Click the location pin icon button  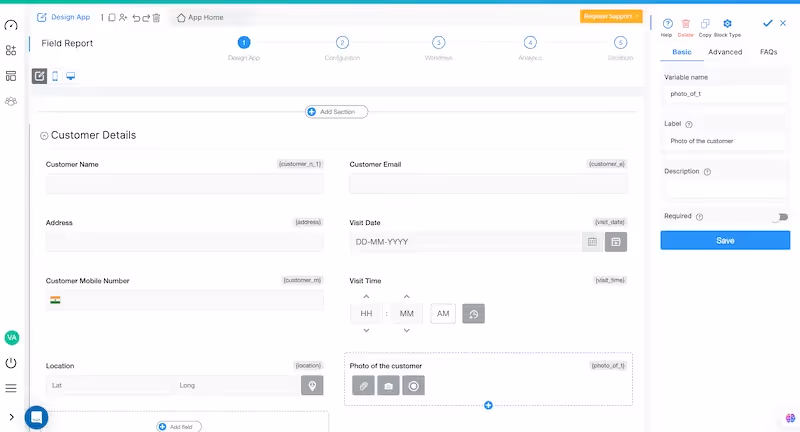click(312, 386)
